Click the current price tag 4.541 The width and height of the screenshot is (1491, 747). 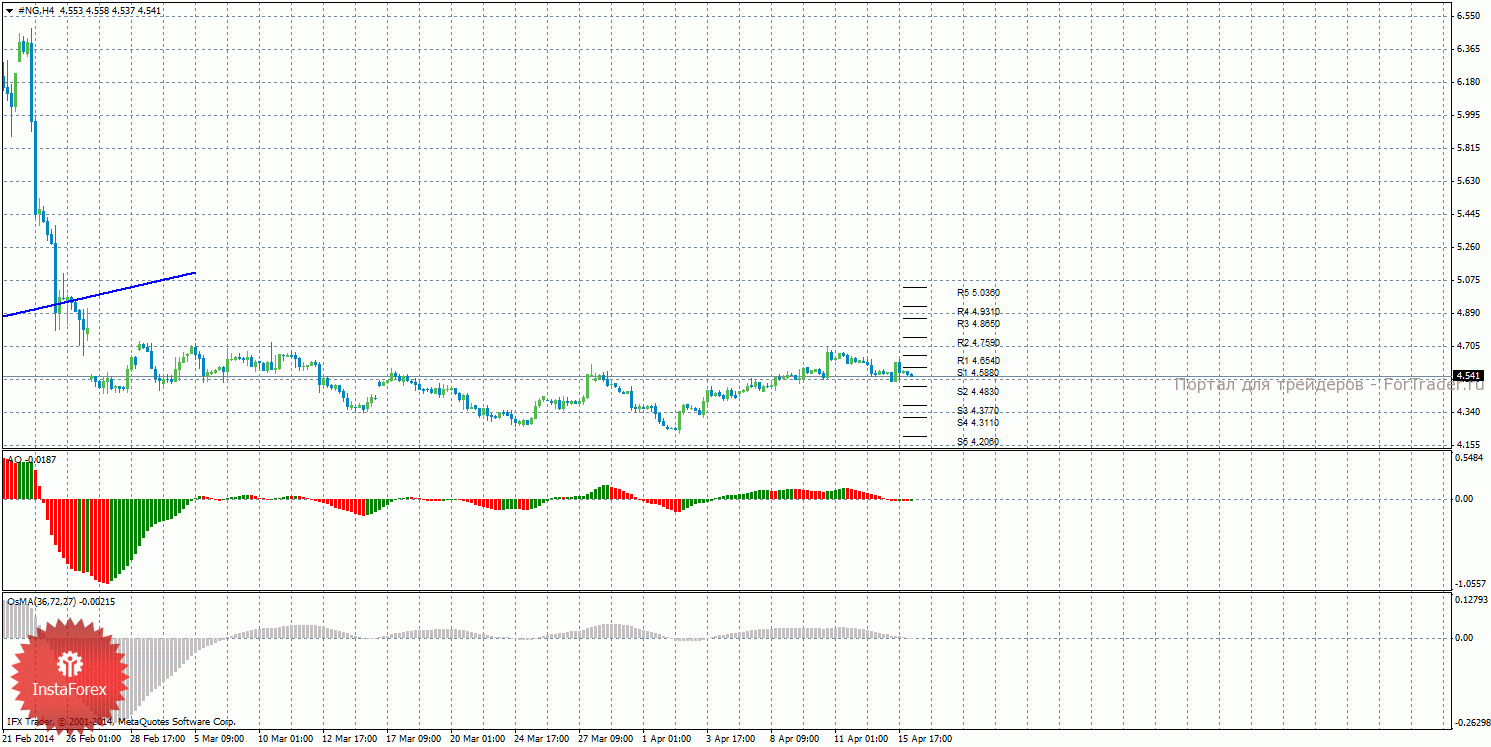point(1467,376)
